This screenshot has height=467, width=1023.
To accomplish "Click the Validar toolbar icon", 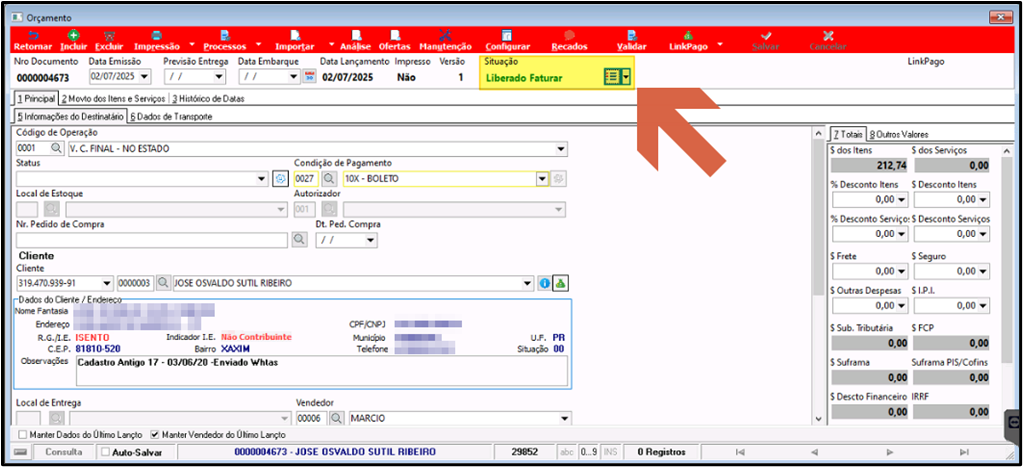I will coord(632,35).
